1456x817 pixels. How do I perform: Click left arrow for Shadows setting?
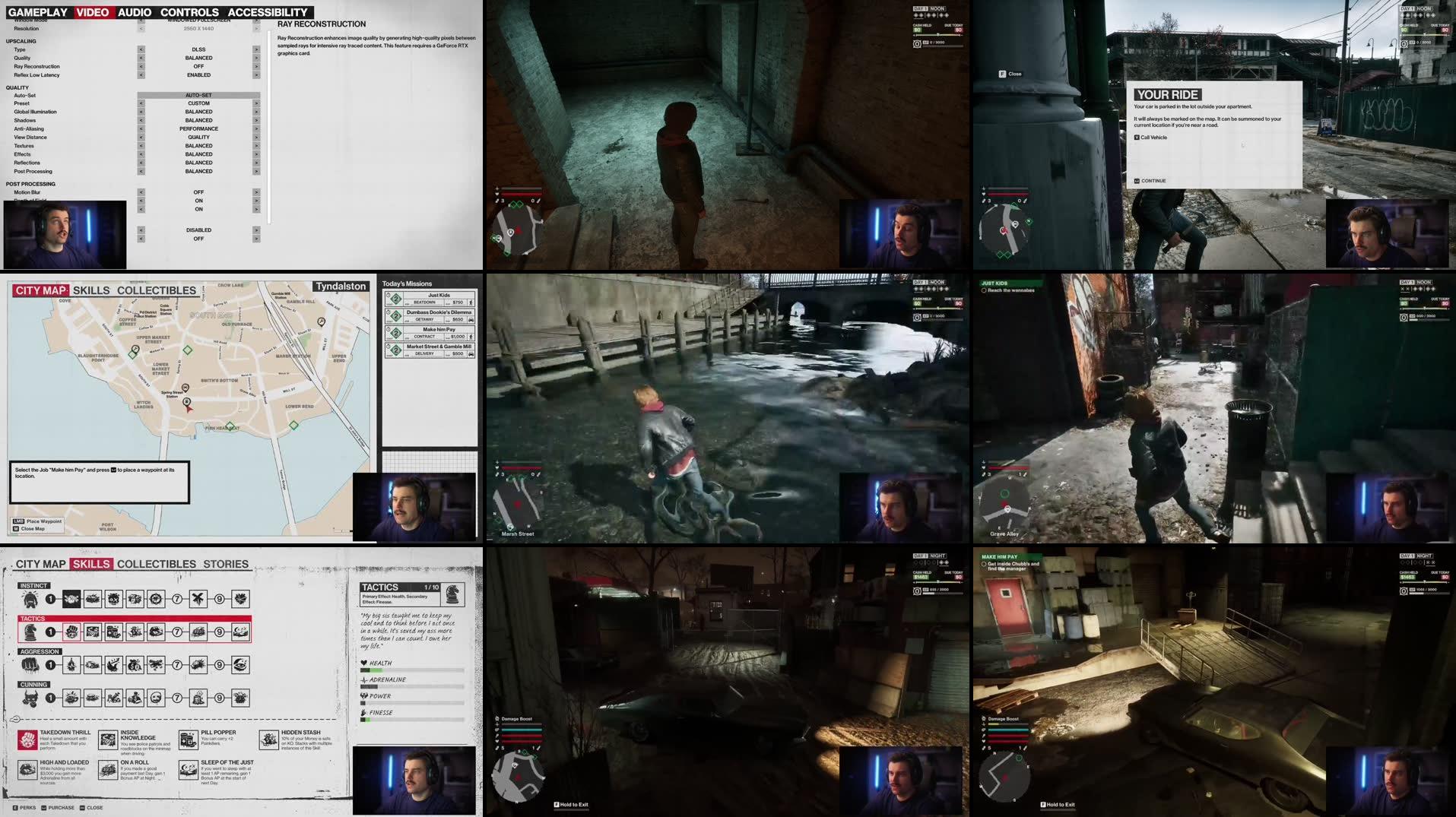click(141, 120)
